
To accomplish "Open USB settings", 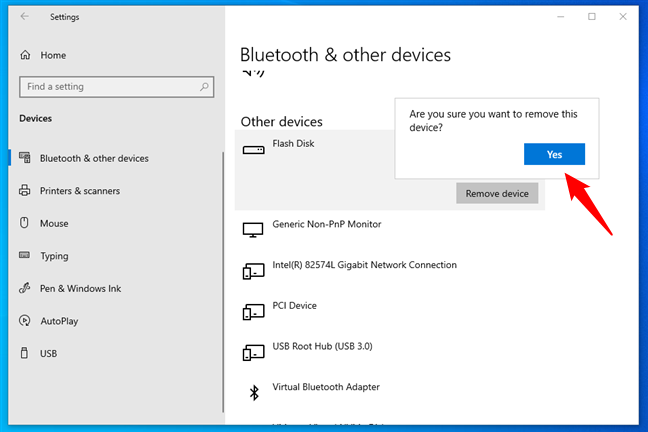I will point(48,354).
